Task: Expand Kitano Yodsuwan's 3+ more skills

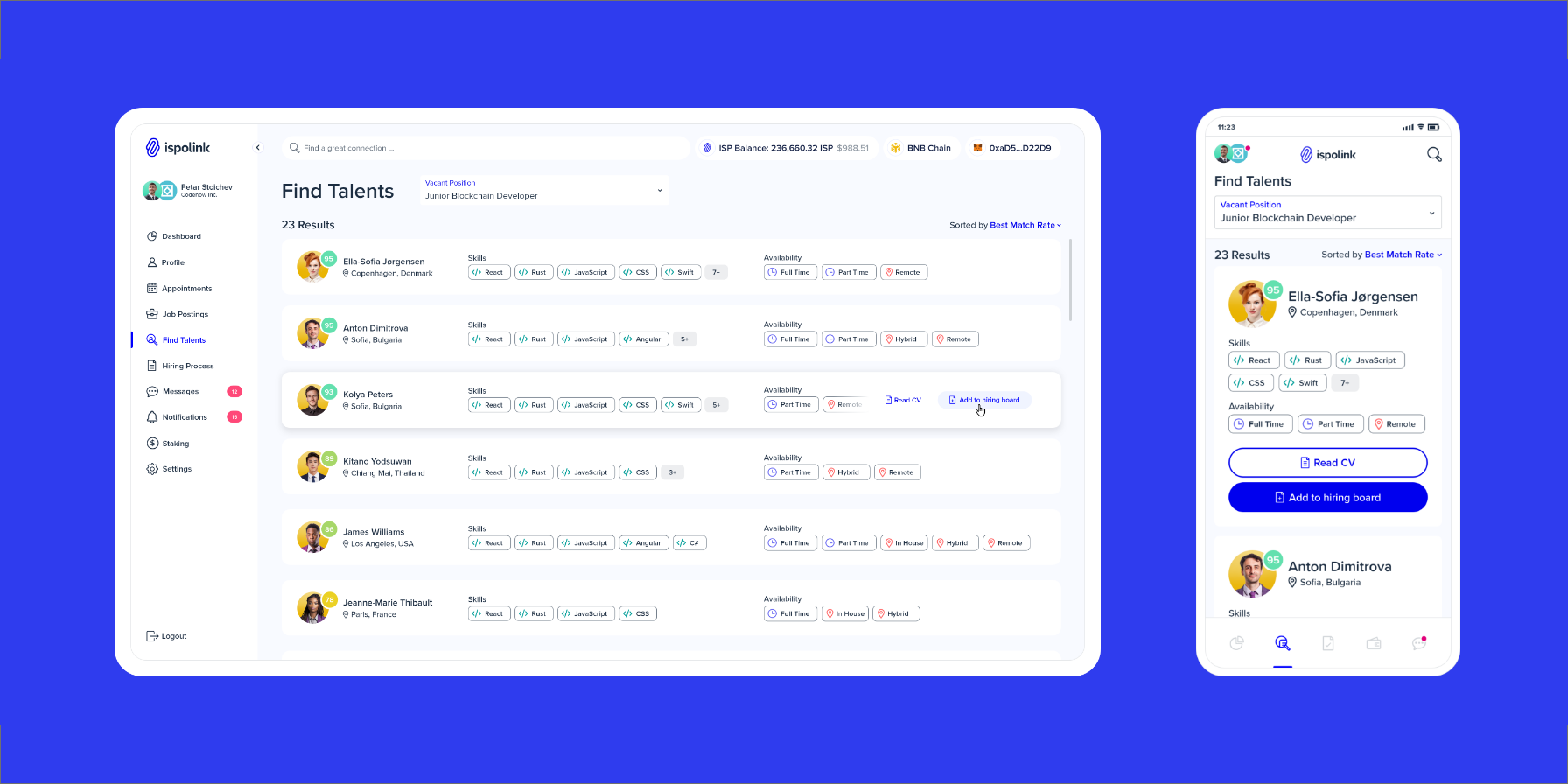Action: tap(672, 472)
